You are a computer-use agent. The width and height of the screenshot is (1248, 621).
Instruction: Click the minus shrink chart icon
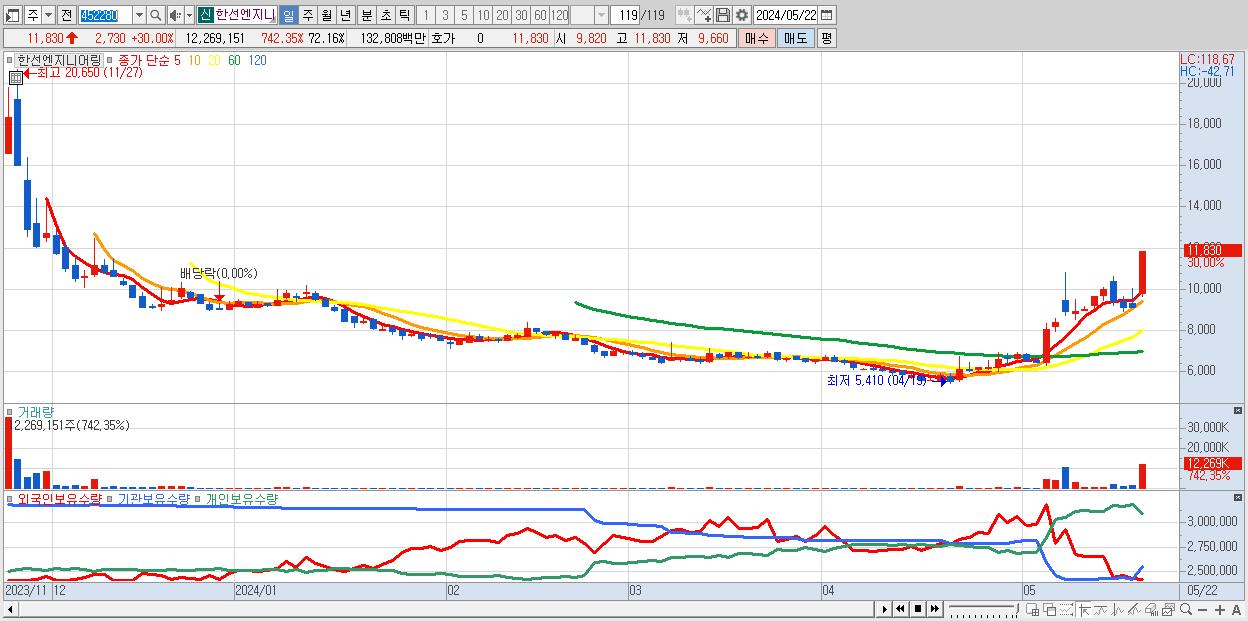1202,610
